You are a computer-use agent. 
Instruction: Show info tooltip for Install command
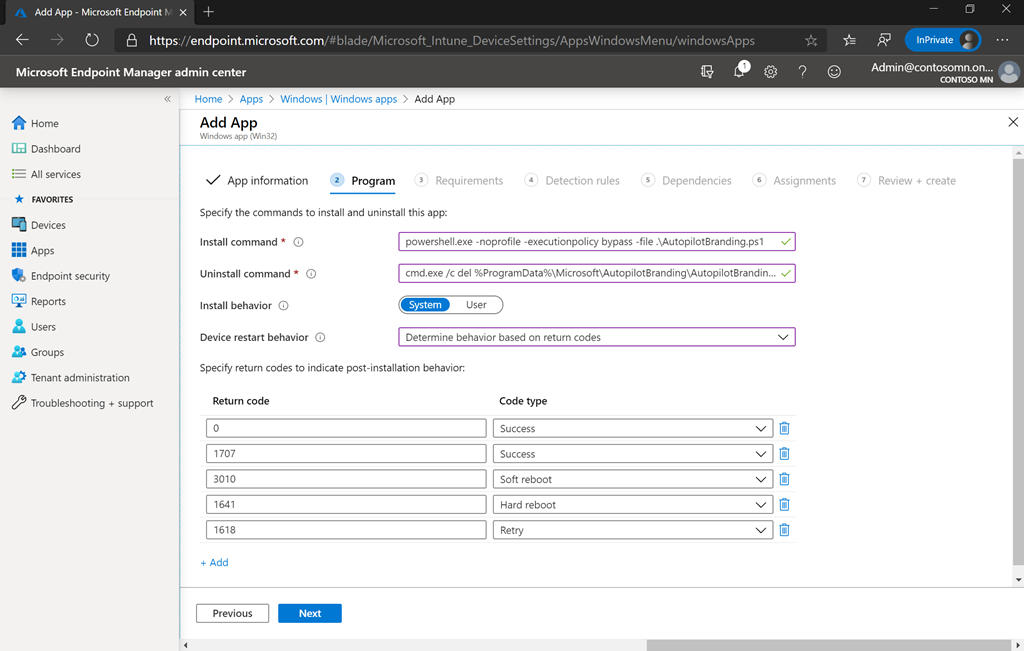(x=298, y=242)
